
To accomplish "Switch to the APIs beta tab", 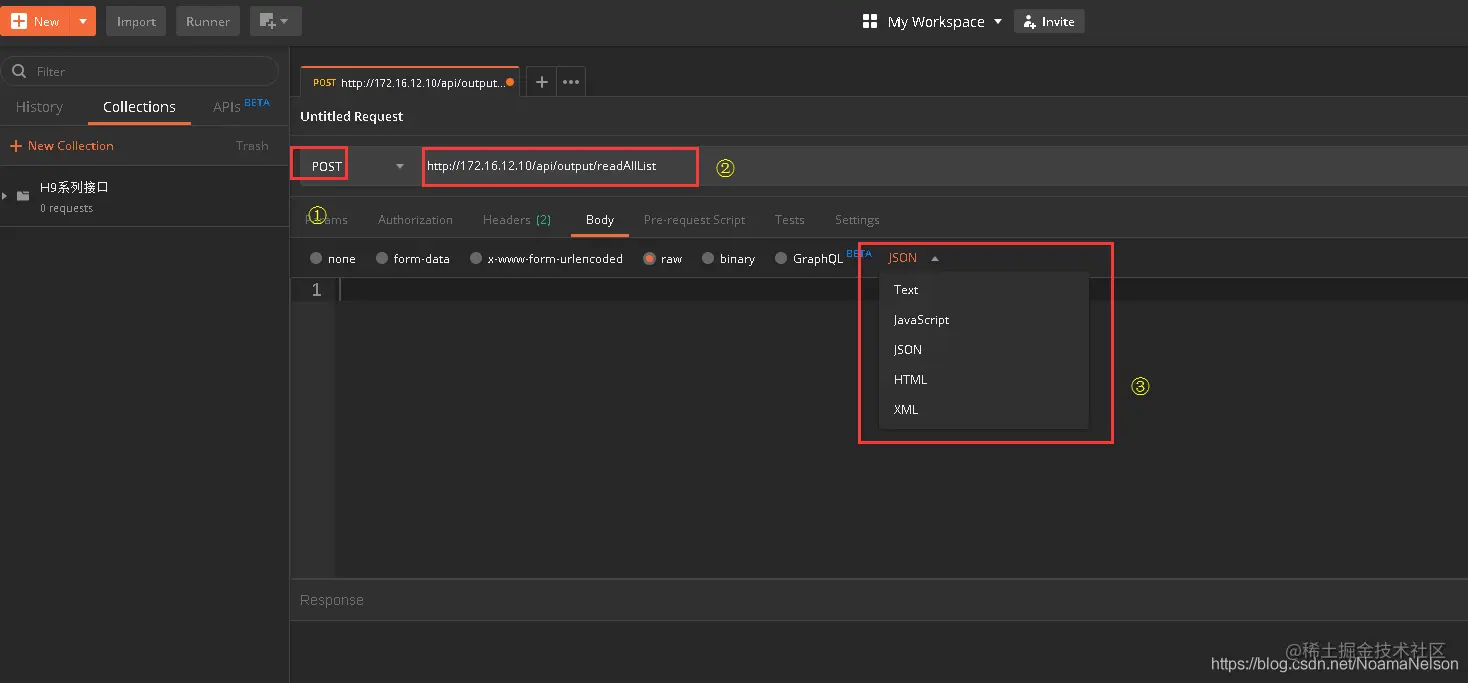I will 241,106.
